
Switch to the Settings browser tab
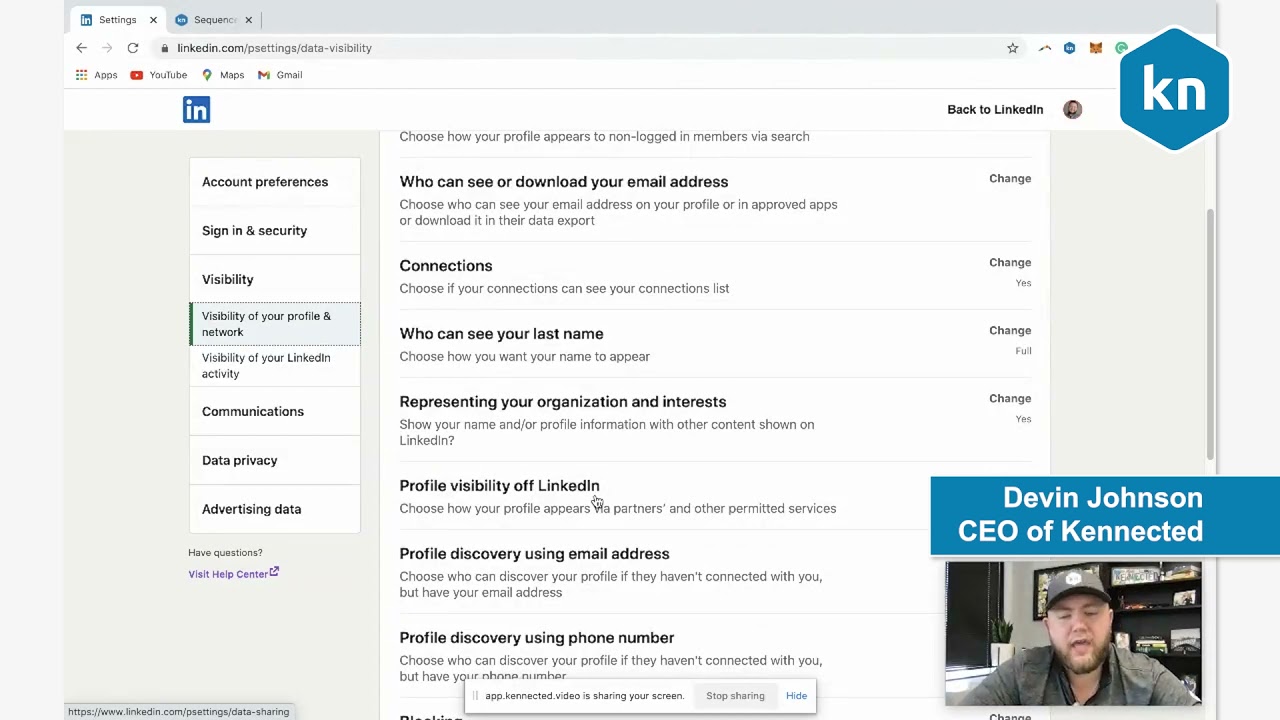coord(118,20)
